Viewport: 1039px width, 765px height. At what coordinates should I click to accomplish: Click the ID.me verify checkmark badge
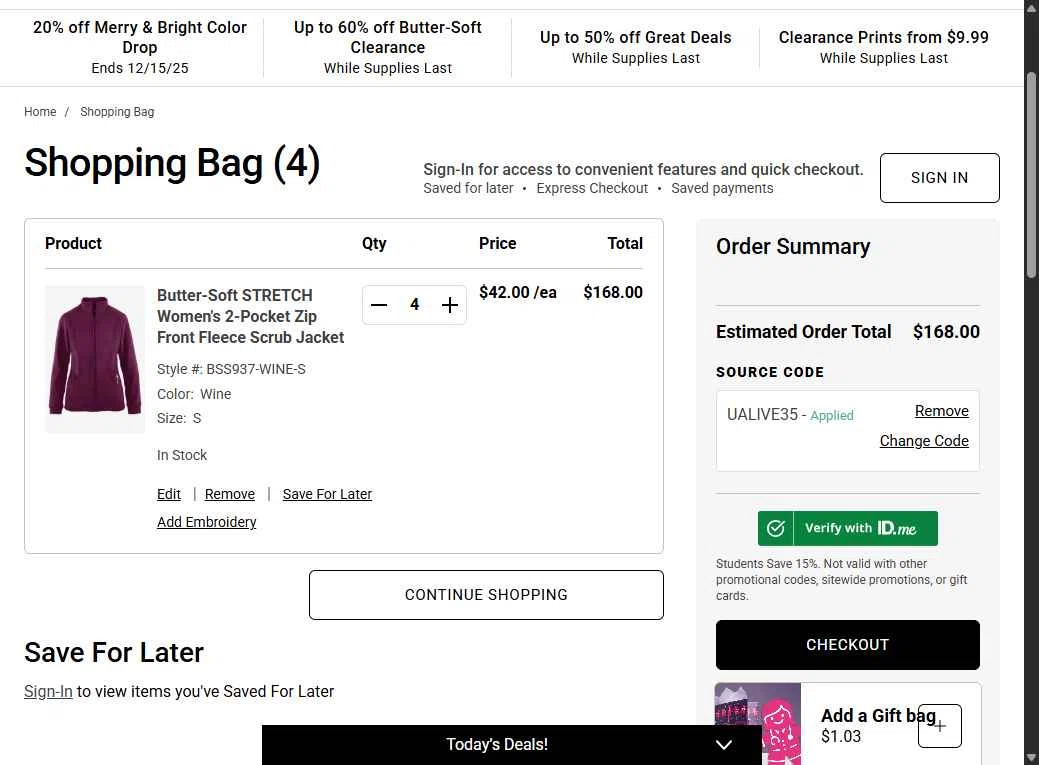click(775, 528)
